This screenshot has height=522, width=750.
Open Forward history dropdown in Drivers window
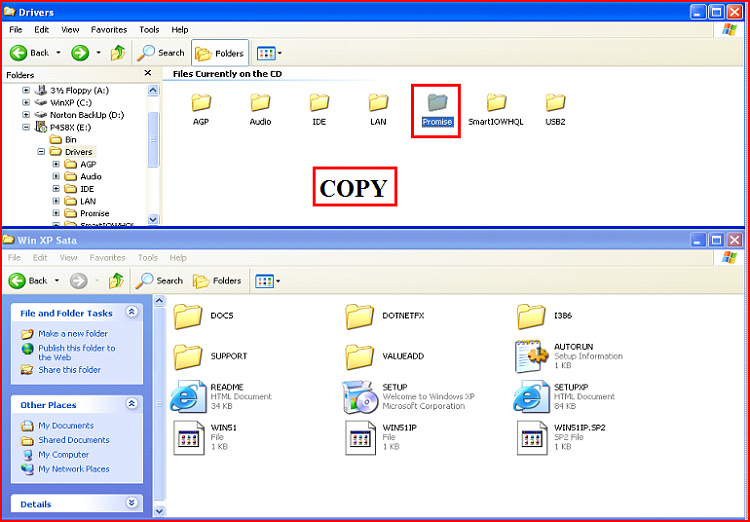[x=98, y=53]
